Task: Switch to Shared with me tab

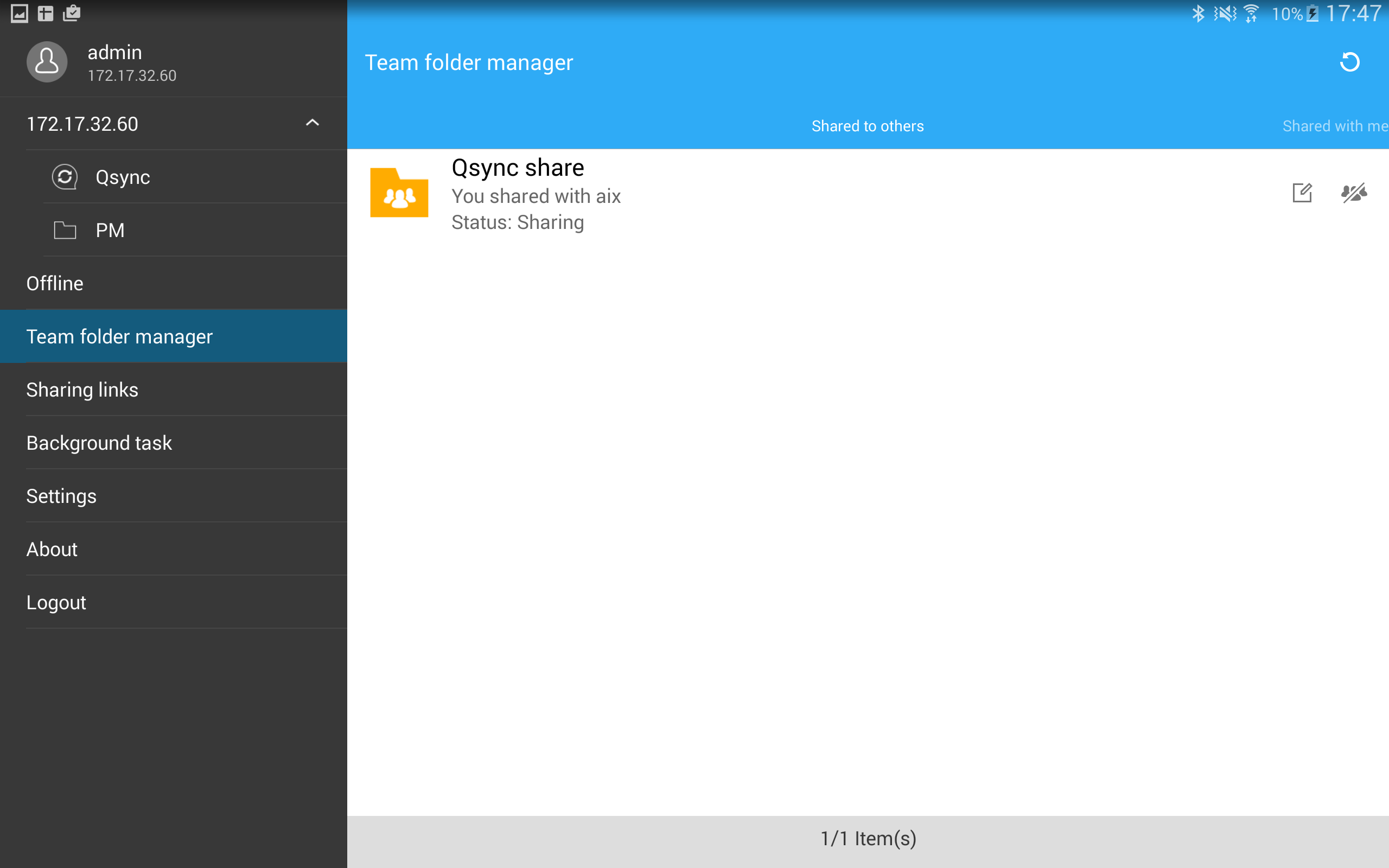Action: coord(1335,126)
